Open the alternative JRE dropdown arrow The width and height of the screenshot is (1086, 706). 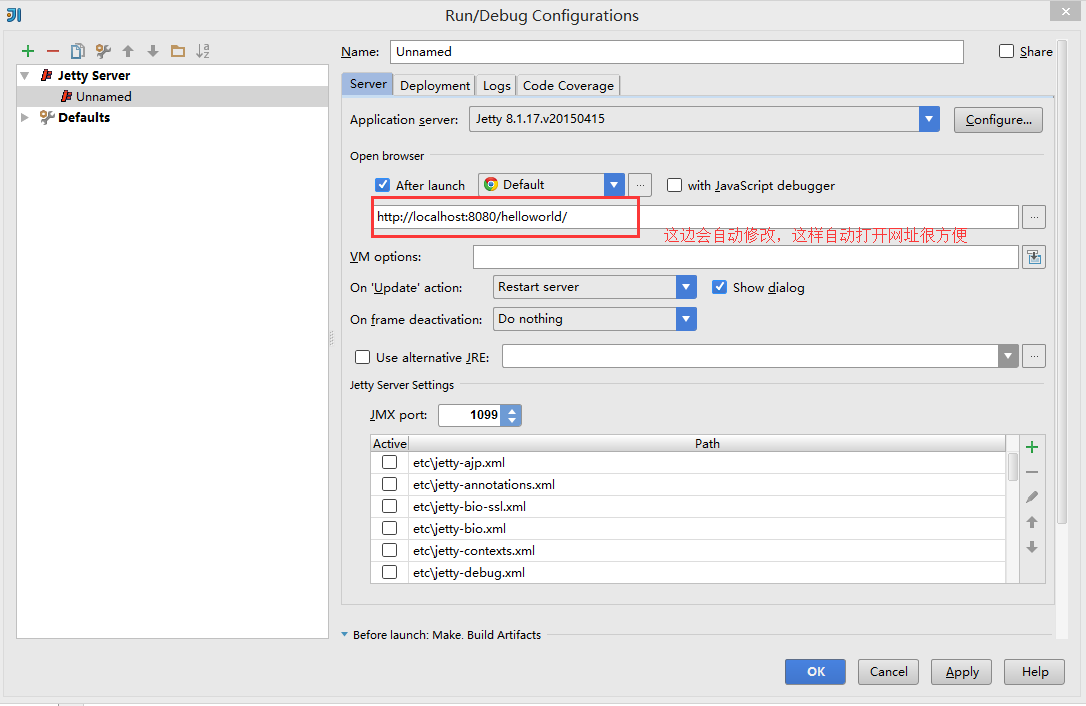[x=1008, y=356]
